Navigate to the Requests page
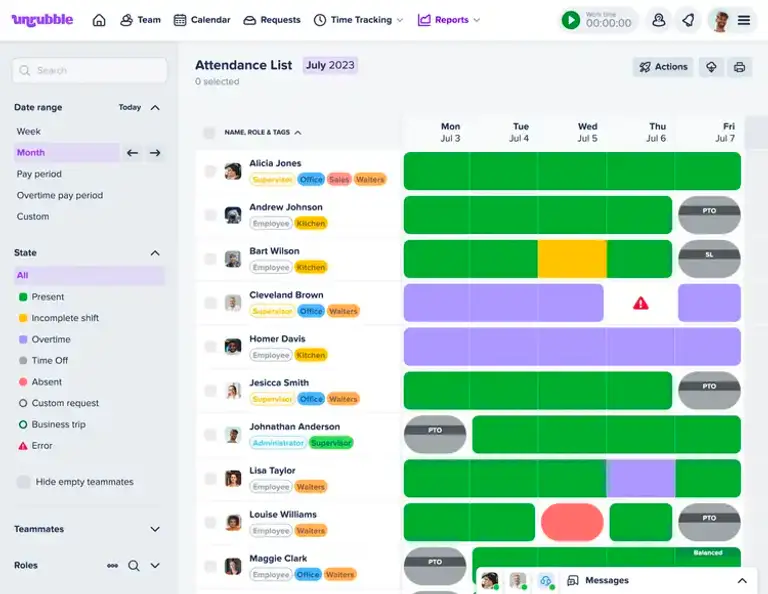The image size is (768, 594). (x=271, y=20)
